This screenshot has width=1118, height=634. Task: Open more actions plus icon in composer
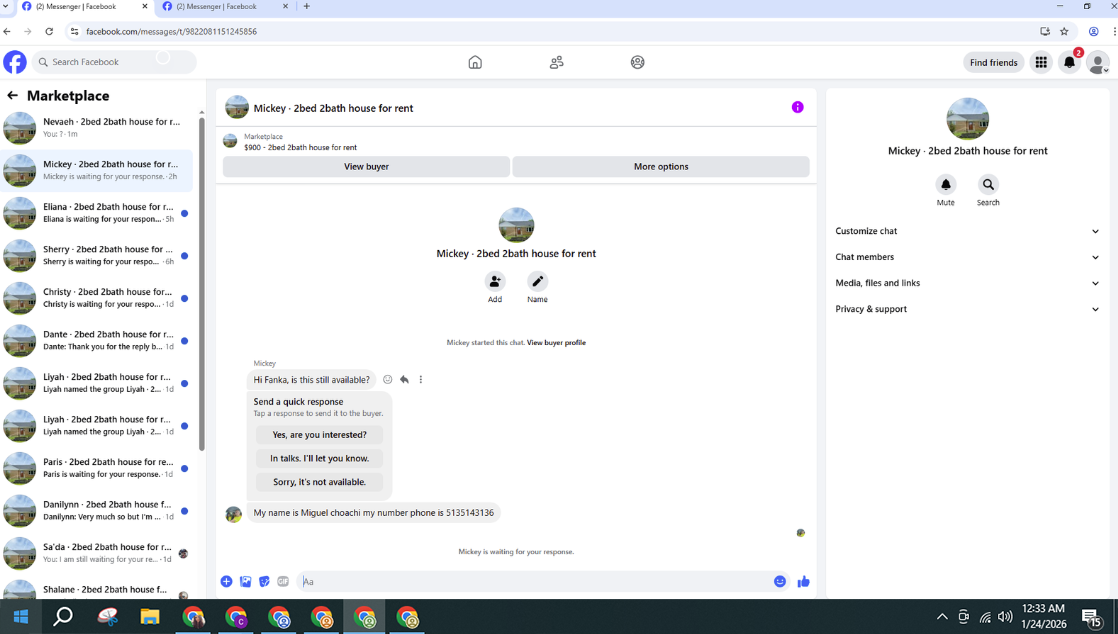226,581
